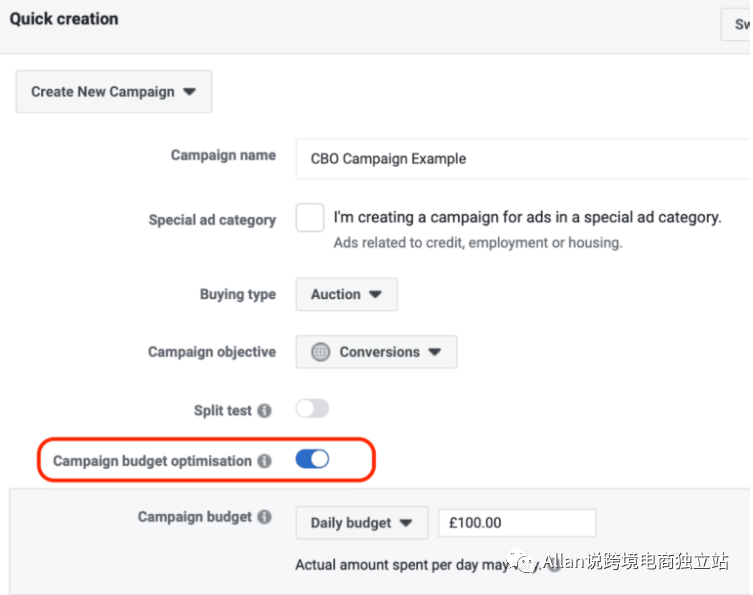This screenshot has width=753, height=595.
Task: Enable the Split test toggle
Action: (x=312, y=409)
